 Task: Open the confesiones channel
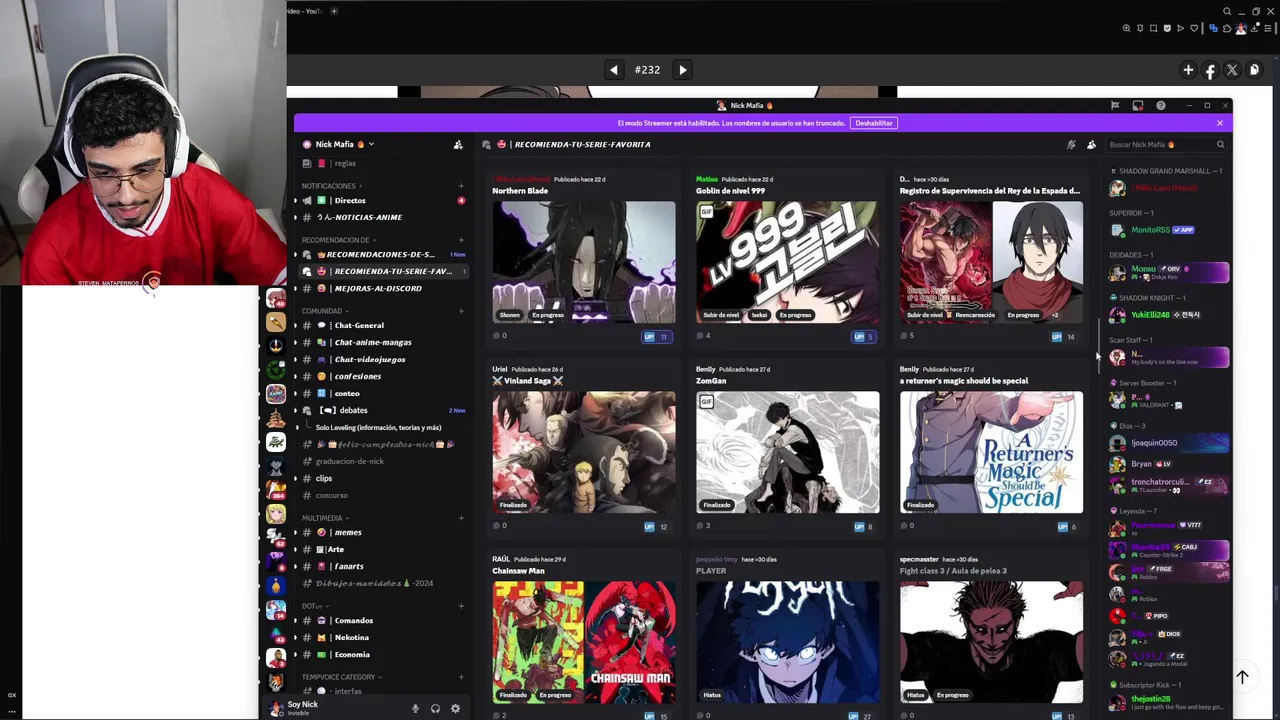pos(383,376)
